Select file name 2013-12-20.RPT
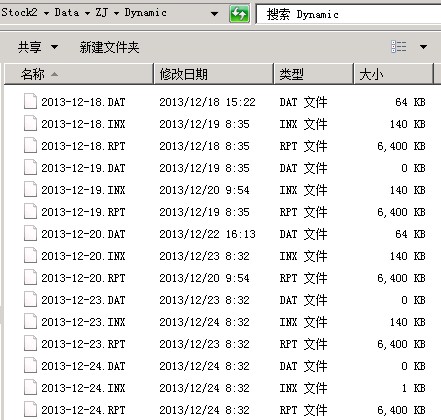 83,278
